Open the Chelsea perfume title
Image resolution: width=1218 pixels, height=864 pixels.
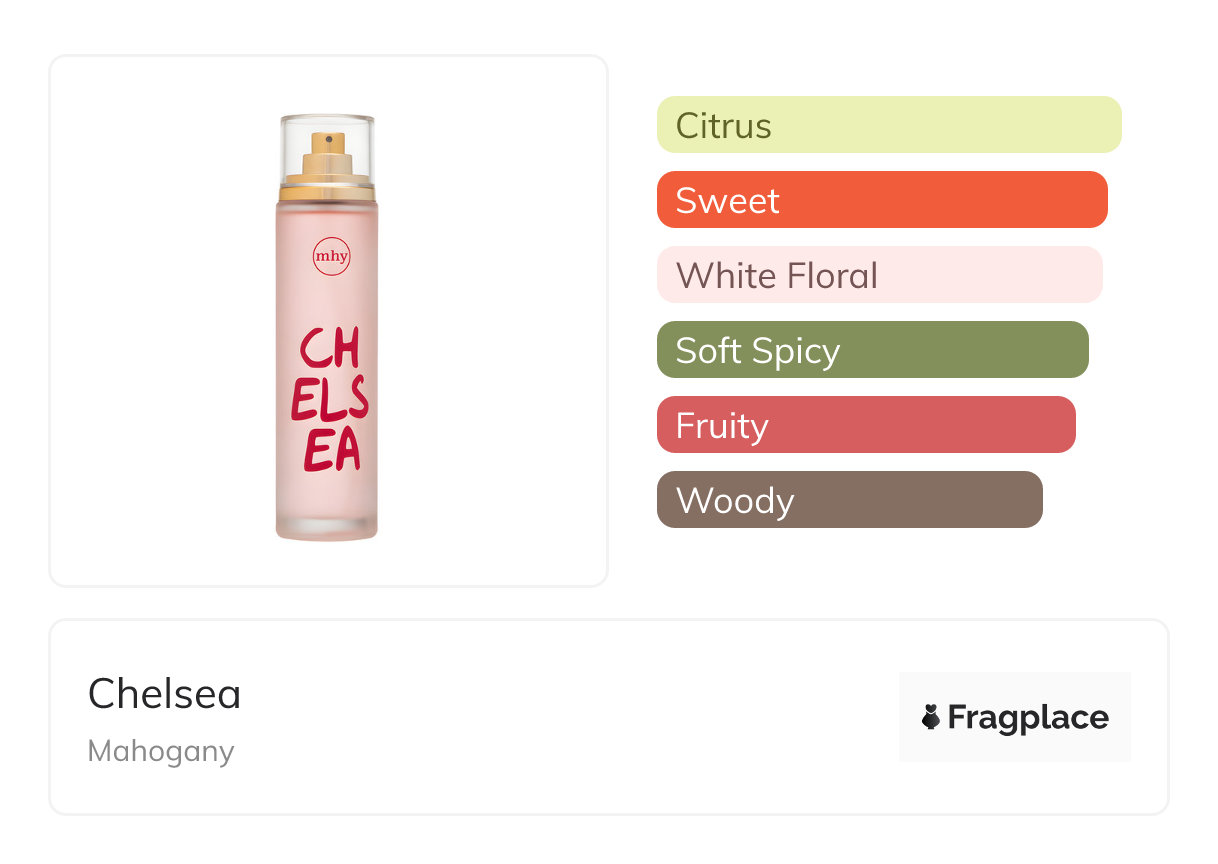point(164,694)
